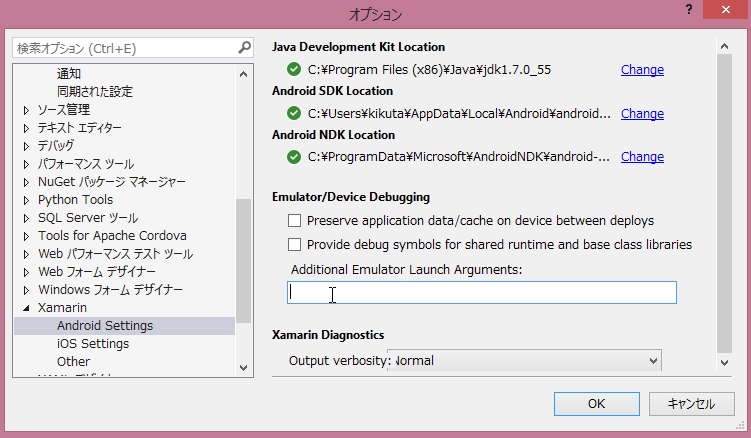Expand the パフォーマンス ツール node
751x438 pixels.
tap(26, 164)
